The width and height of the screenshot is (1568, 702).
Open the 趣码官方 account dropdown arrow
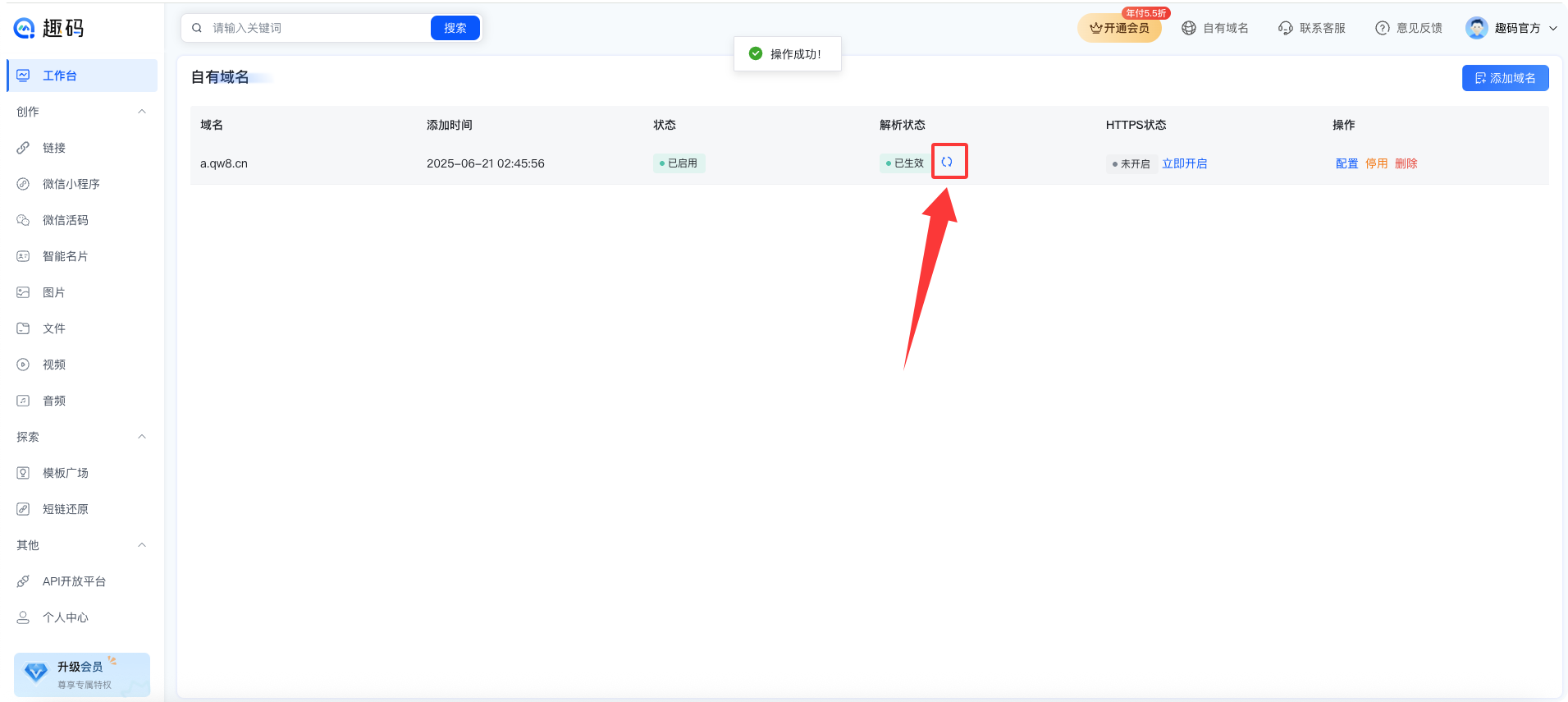(x=1552, y=28)
